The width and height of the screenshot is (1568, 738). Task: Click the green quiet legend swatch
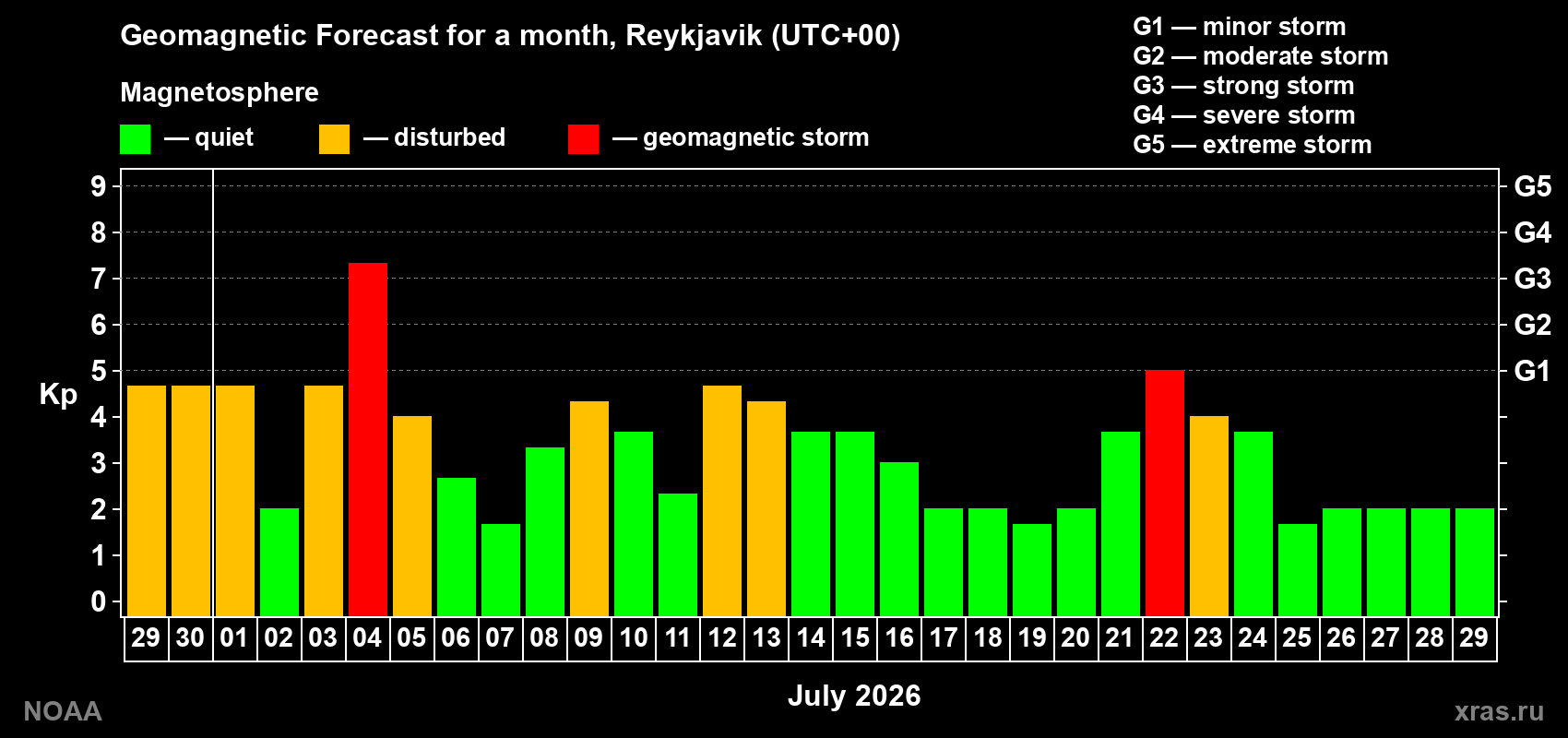pyautogui.click(x=135, y=139)
